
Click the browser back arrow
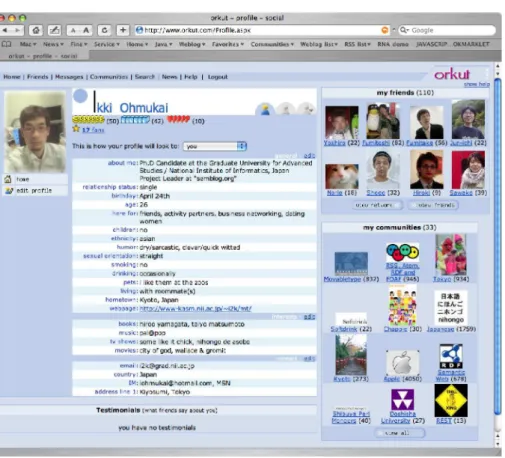tap(5, 30)
